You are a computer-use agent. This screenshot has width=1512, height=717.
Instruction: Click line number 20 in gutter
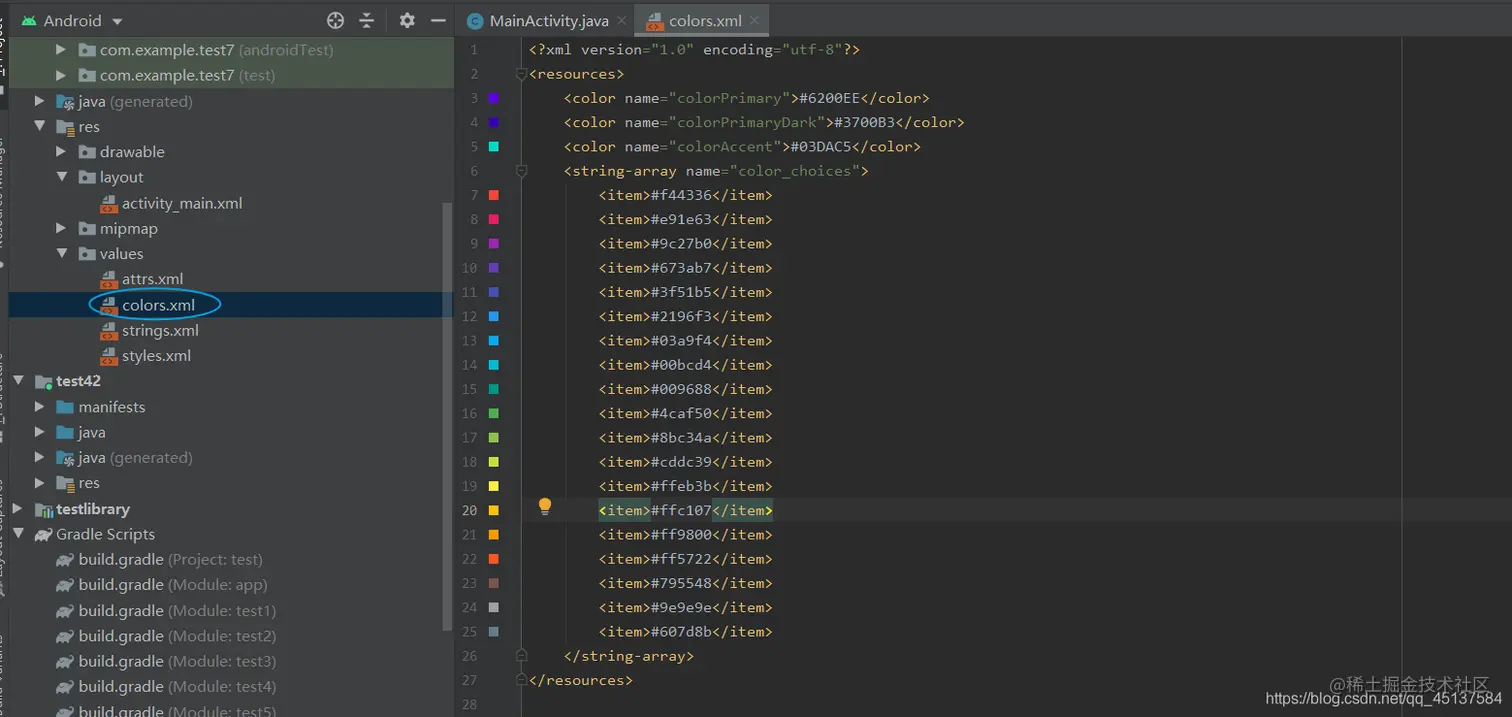pyautogui.click(x=470, y=510)
